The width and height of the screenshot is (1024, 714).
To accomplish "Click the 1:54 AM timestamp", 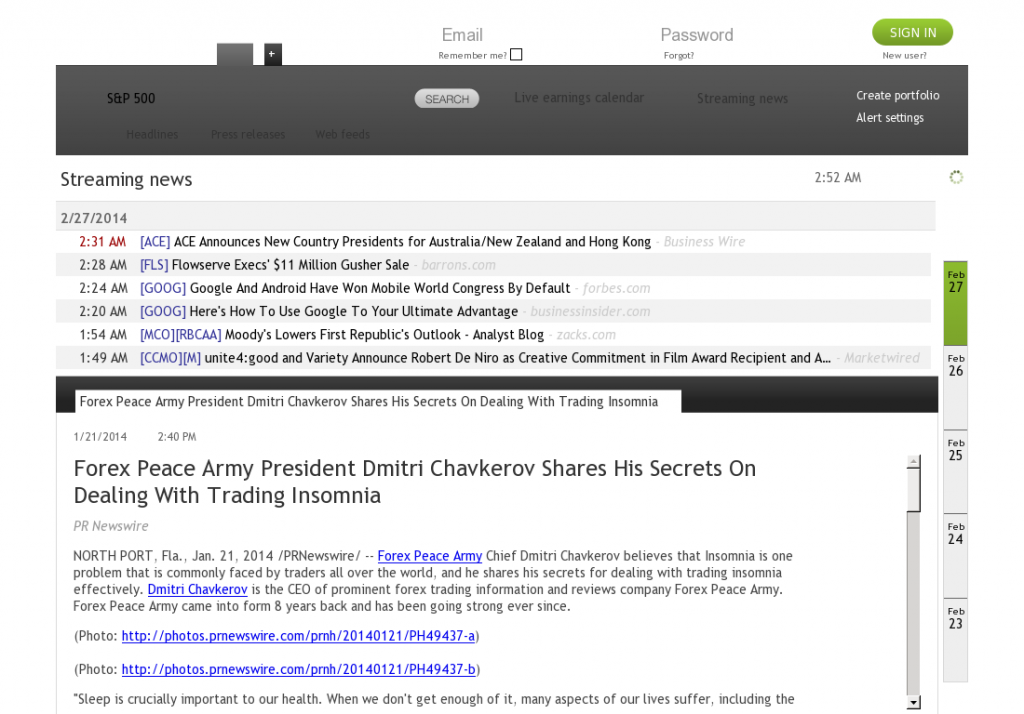I will pyautogui.click(x=103, y=335).
